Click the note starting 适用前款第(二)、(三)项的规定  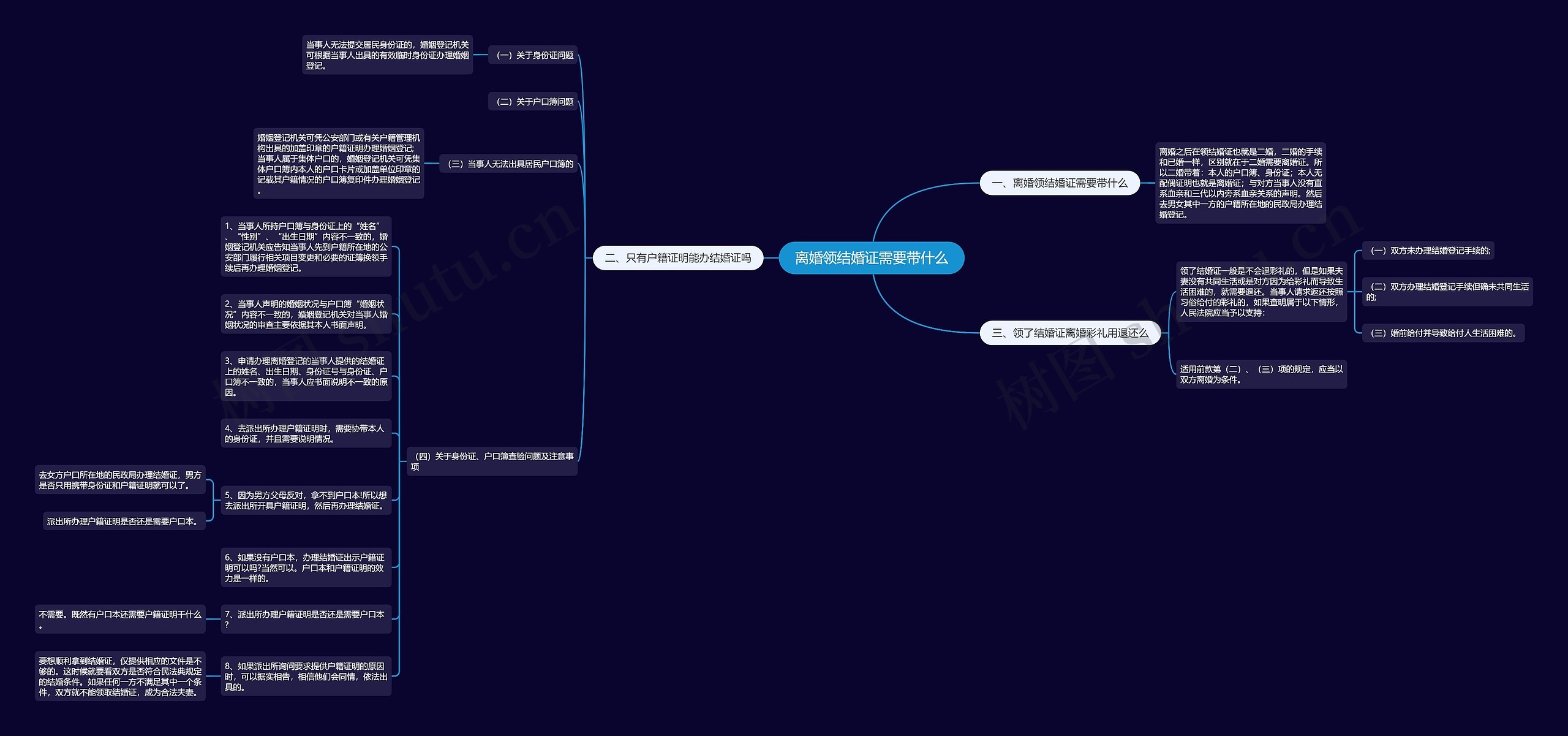1261,374
